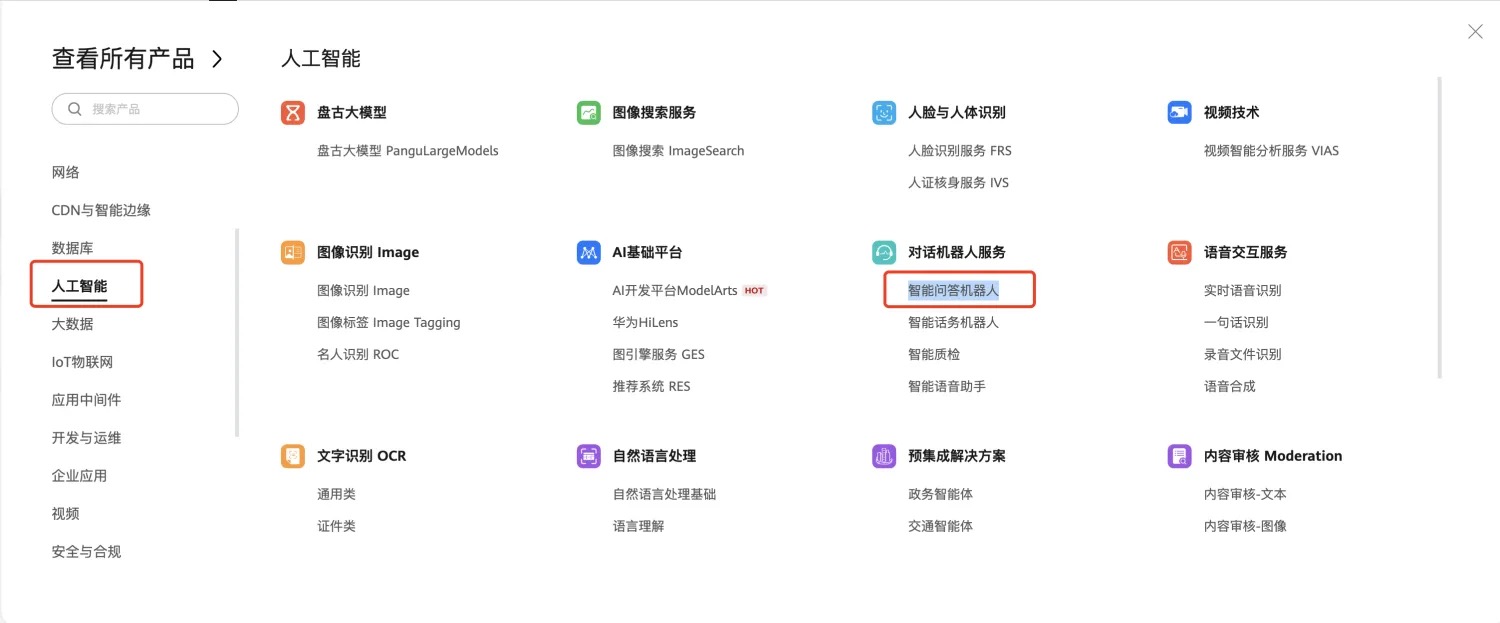This screenshot has height=623, width=1500.
Task: Click the 盘古大模型 category icon
Action: click(x=292, y=113)
